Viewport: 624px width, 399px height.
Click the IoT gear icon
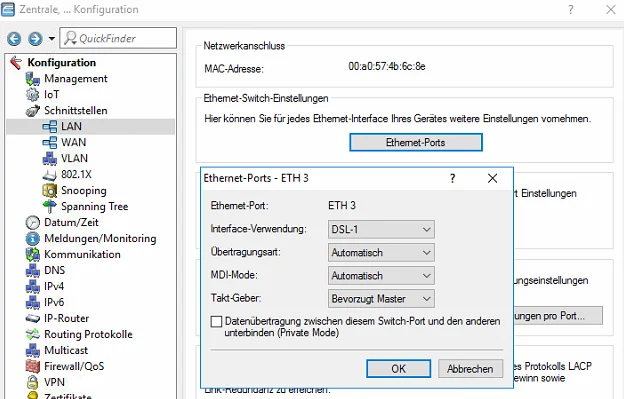[33, 95]
